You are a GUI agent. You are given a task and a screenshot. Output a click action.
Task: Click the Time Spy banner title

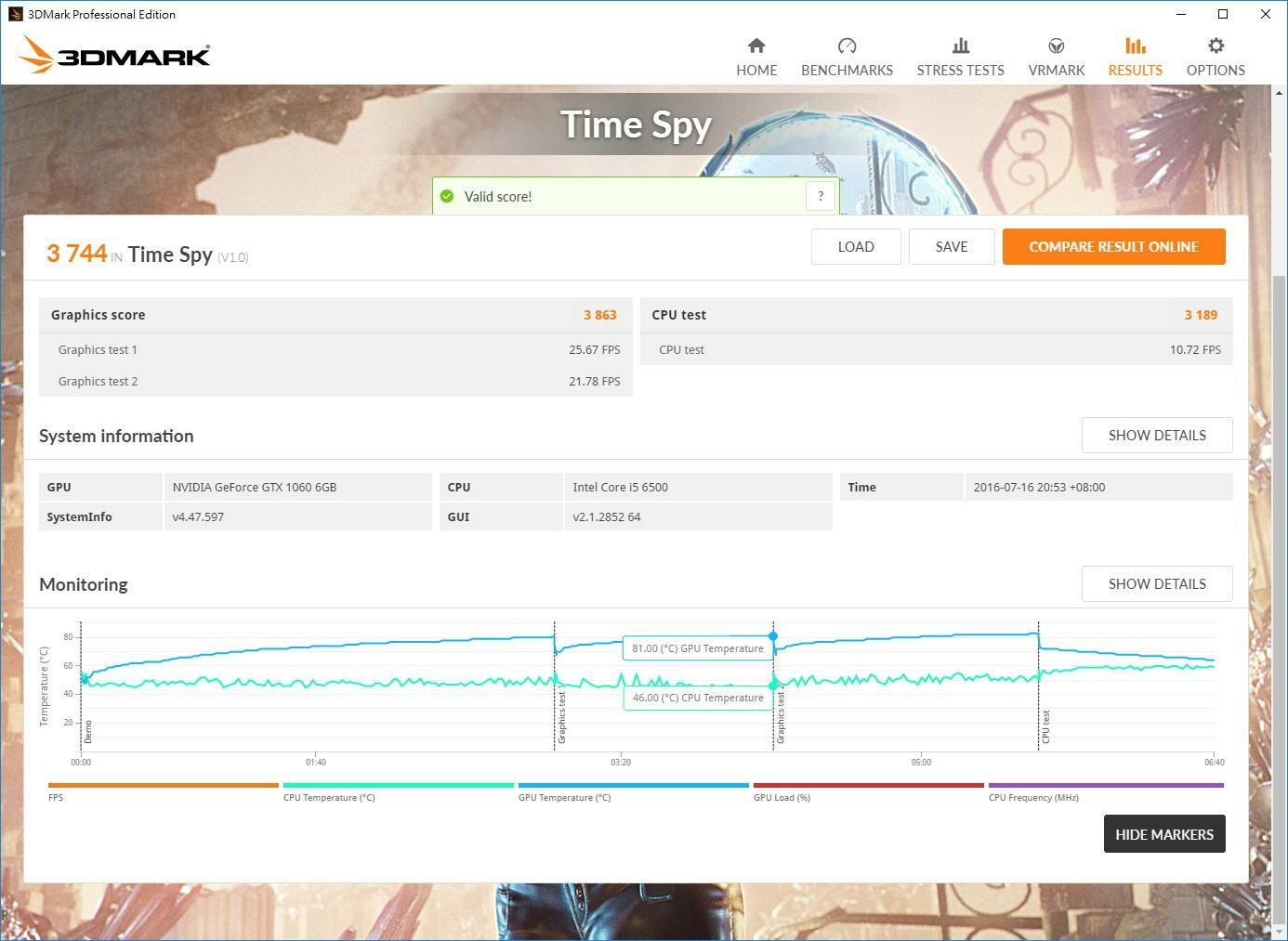click(x=636, y=124)
